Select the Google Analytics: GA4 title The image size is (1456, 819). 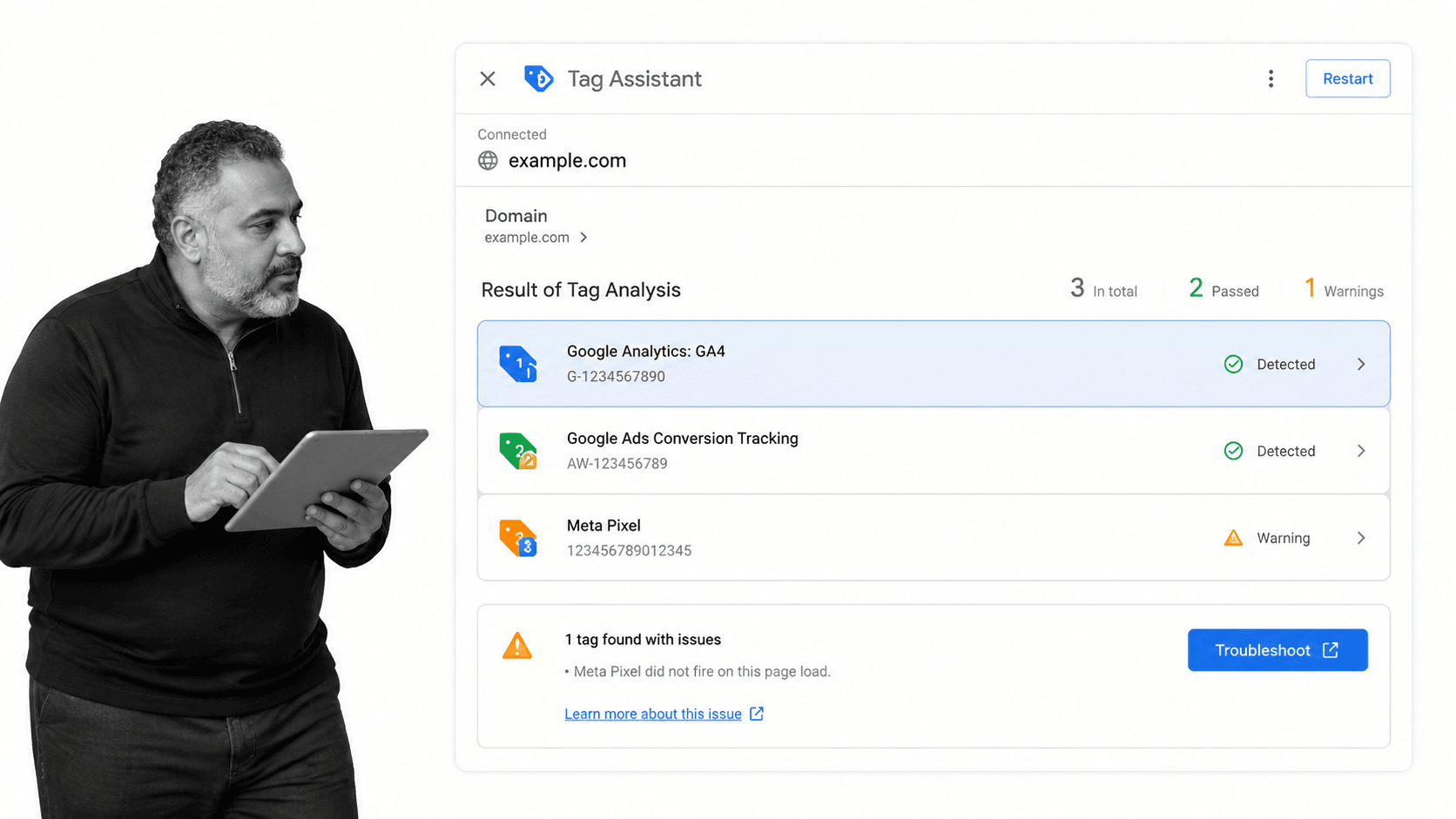click(646, 352)
